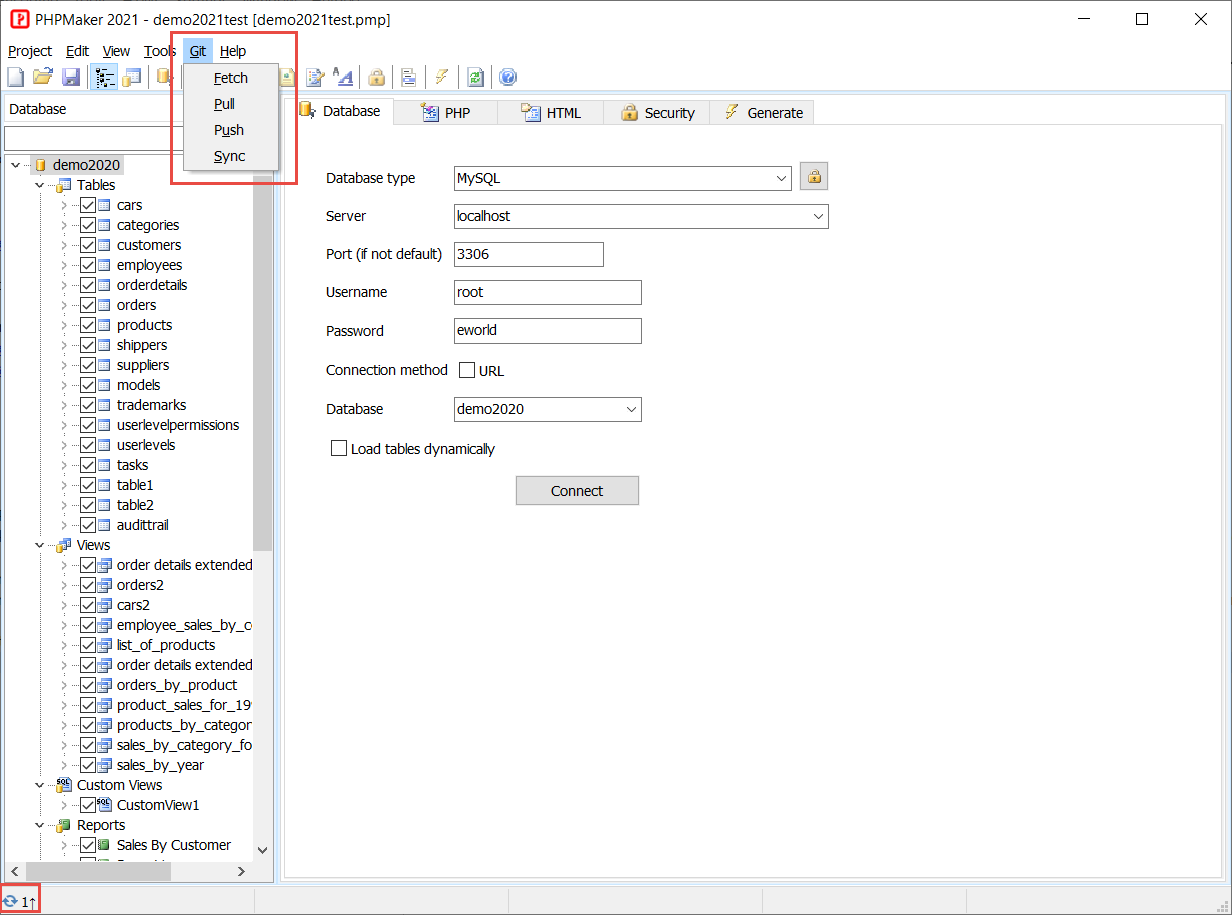Click the SQL icon next to CustomView1
This screenshot has width=1232, height=915.
(x=104, y=805)
